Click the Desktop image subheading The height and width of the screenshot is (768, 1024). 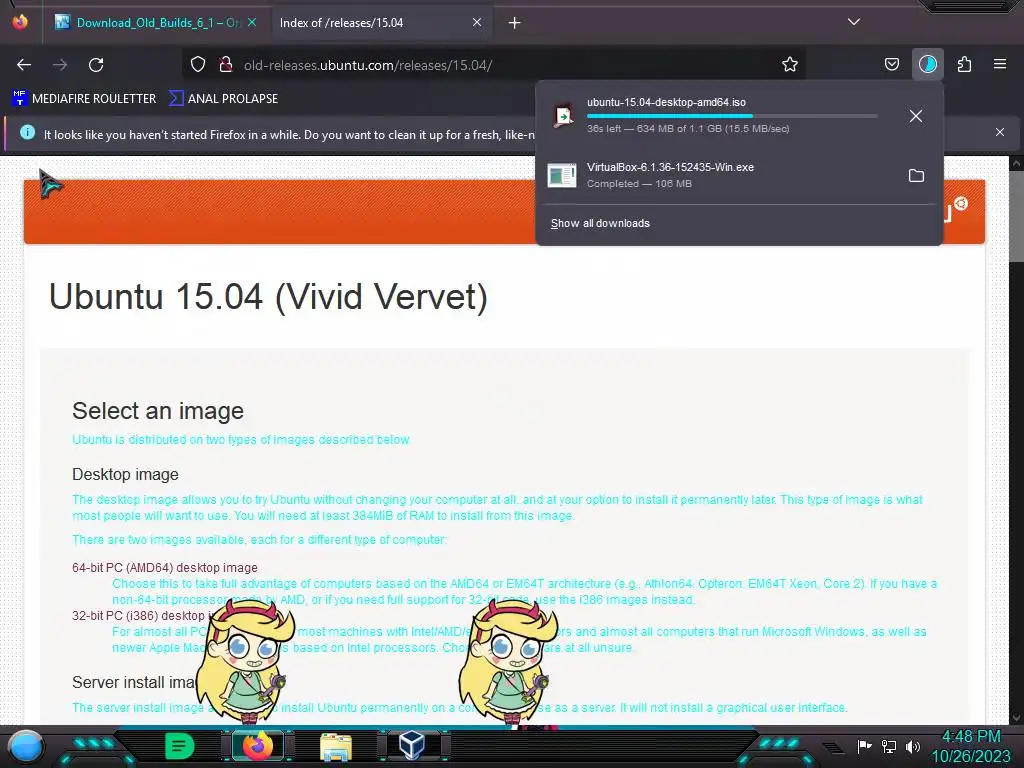point(125,474)
